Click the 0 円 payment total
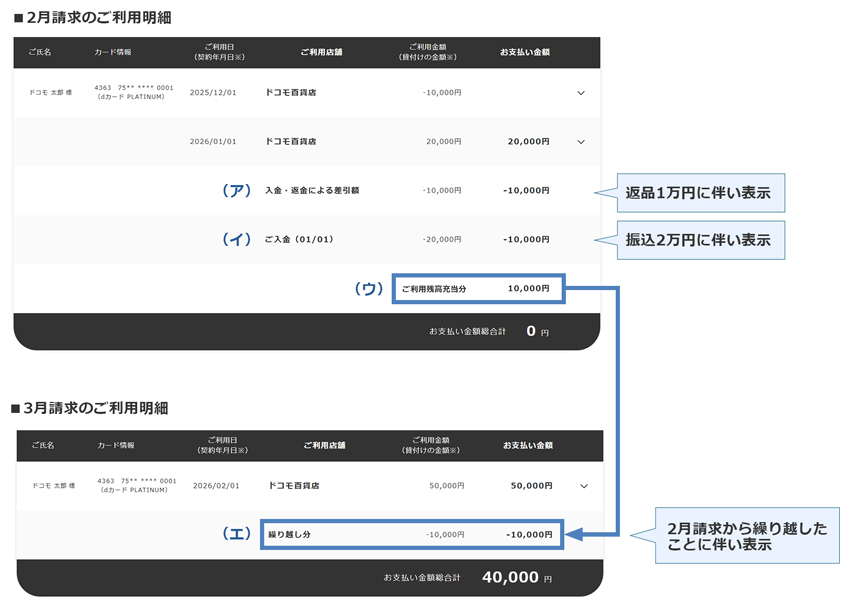This screenshot has height=609, width=850. 538,331
